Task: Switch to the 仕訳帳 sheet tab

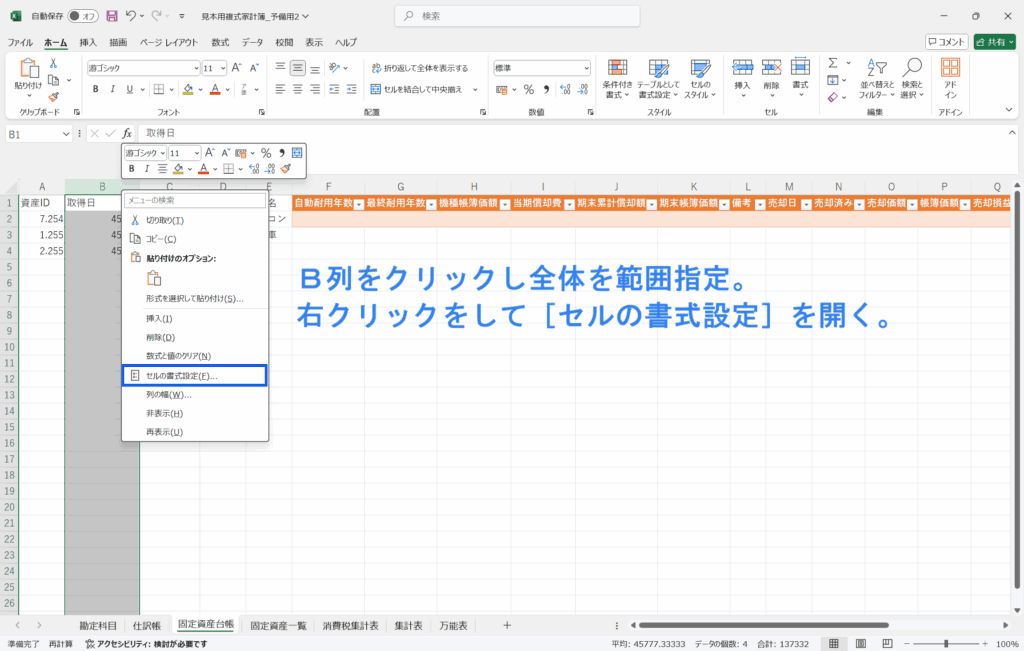Action: pyautogui.click(x=147, y=626)
